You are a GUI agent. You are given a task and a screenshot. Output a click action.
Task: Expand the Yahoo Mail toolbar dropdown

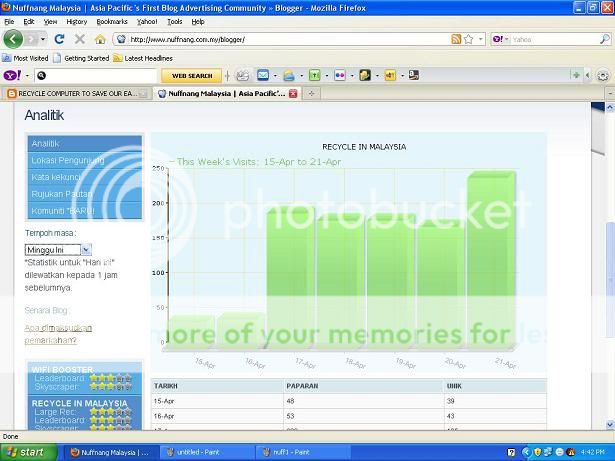point(275,75)
